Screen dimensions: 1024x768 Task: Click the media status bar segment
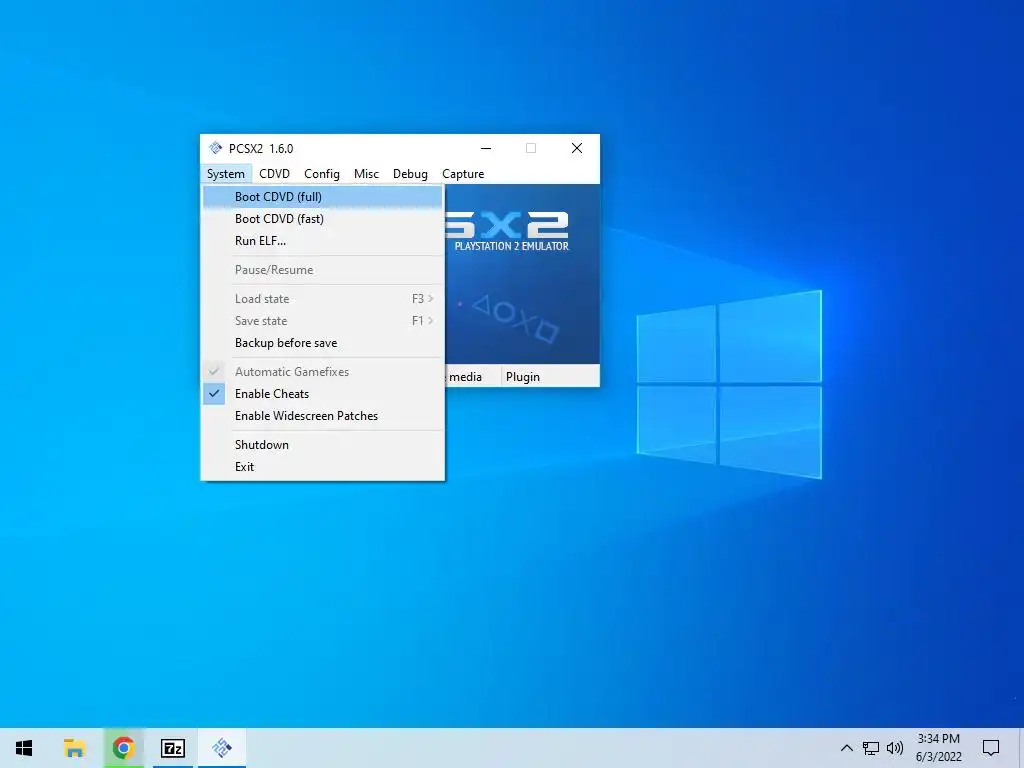pyautogui.click(x=473, y=377)
